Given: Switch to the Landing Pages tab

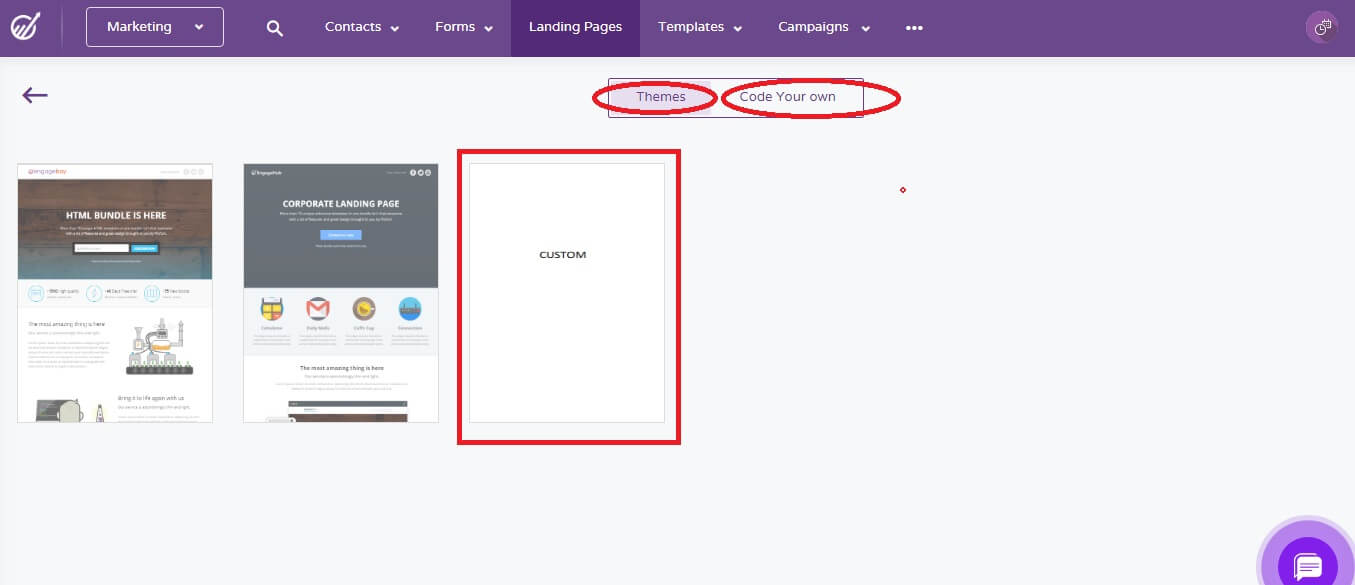Looking at the screenshot, I should point(575,27).
